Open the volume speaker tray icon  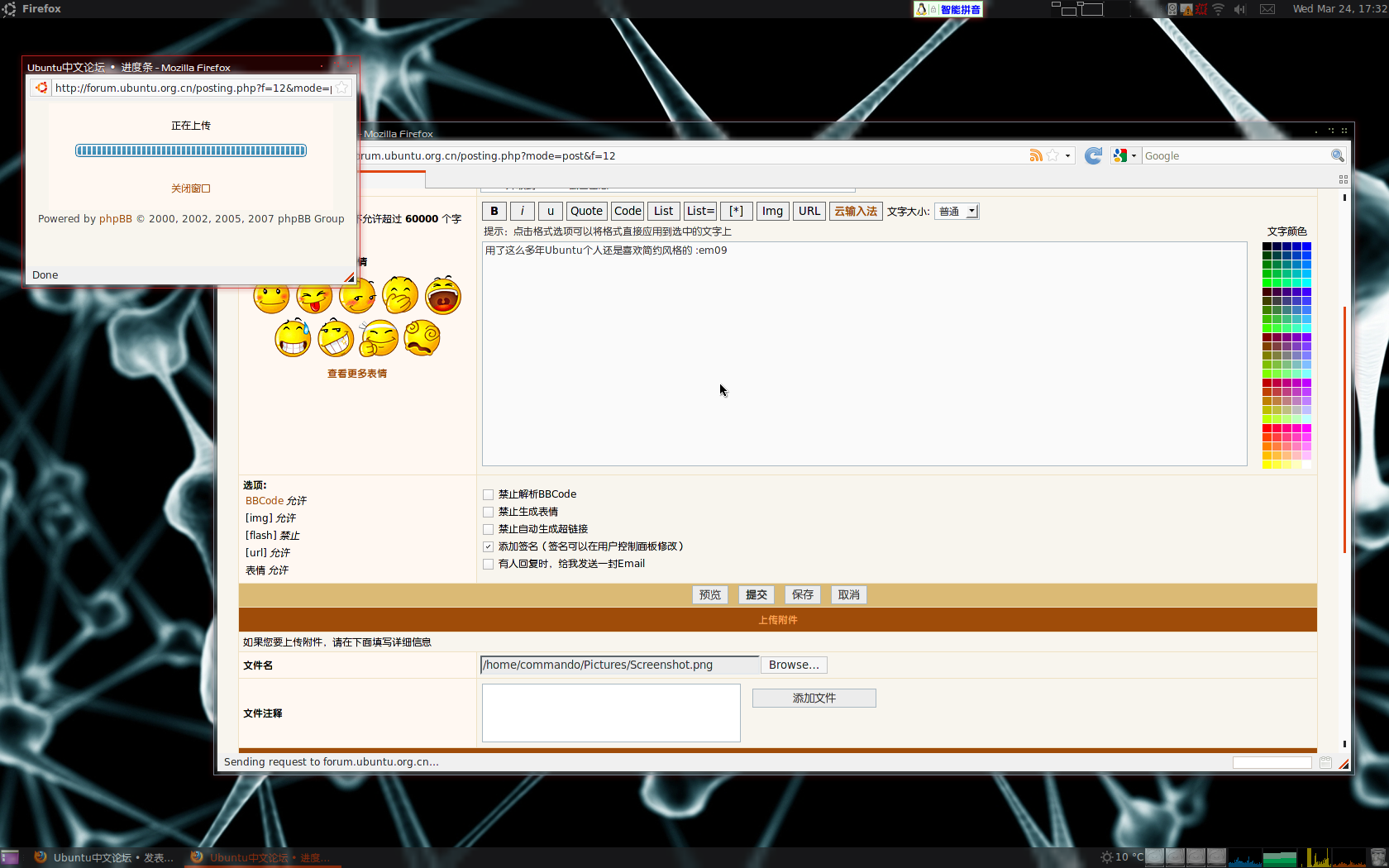tap(1239, 9)
